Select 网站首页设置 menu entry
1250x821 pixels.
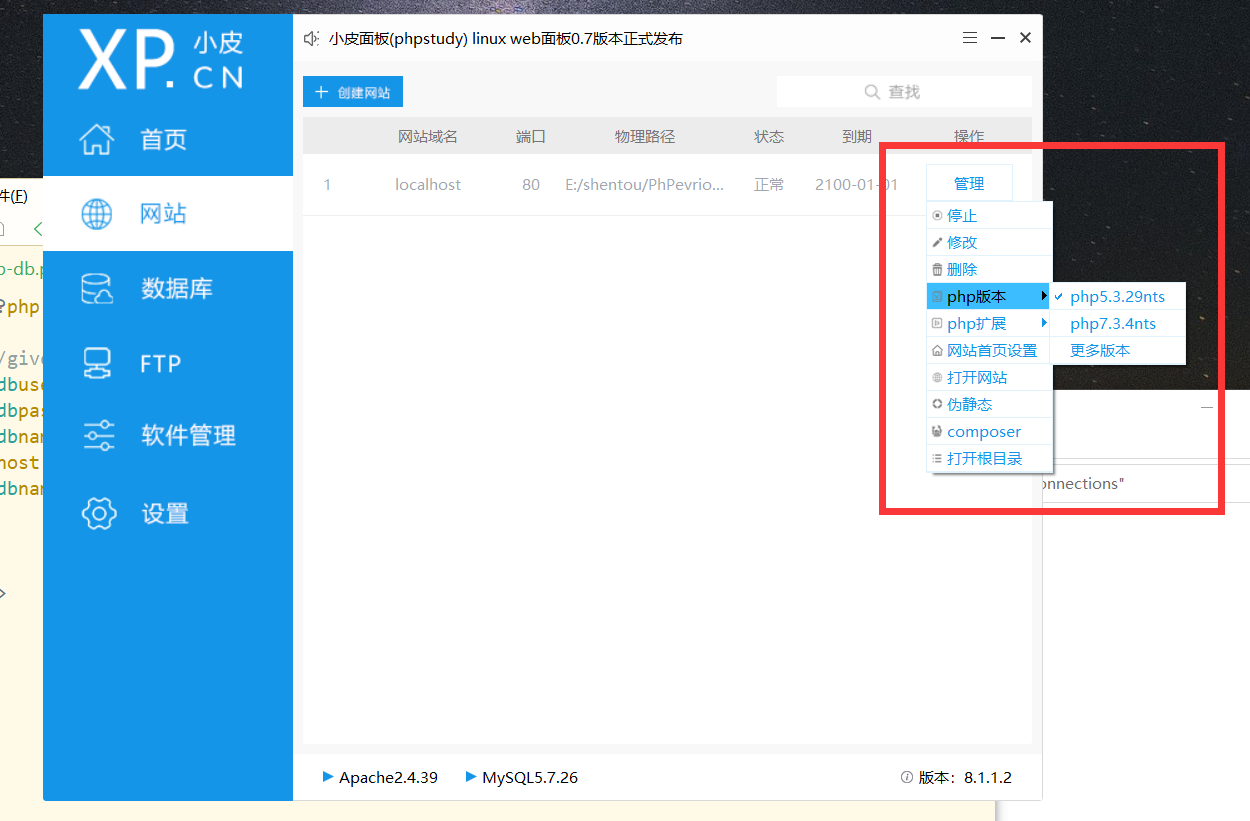coord(990,351)
